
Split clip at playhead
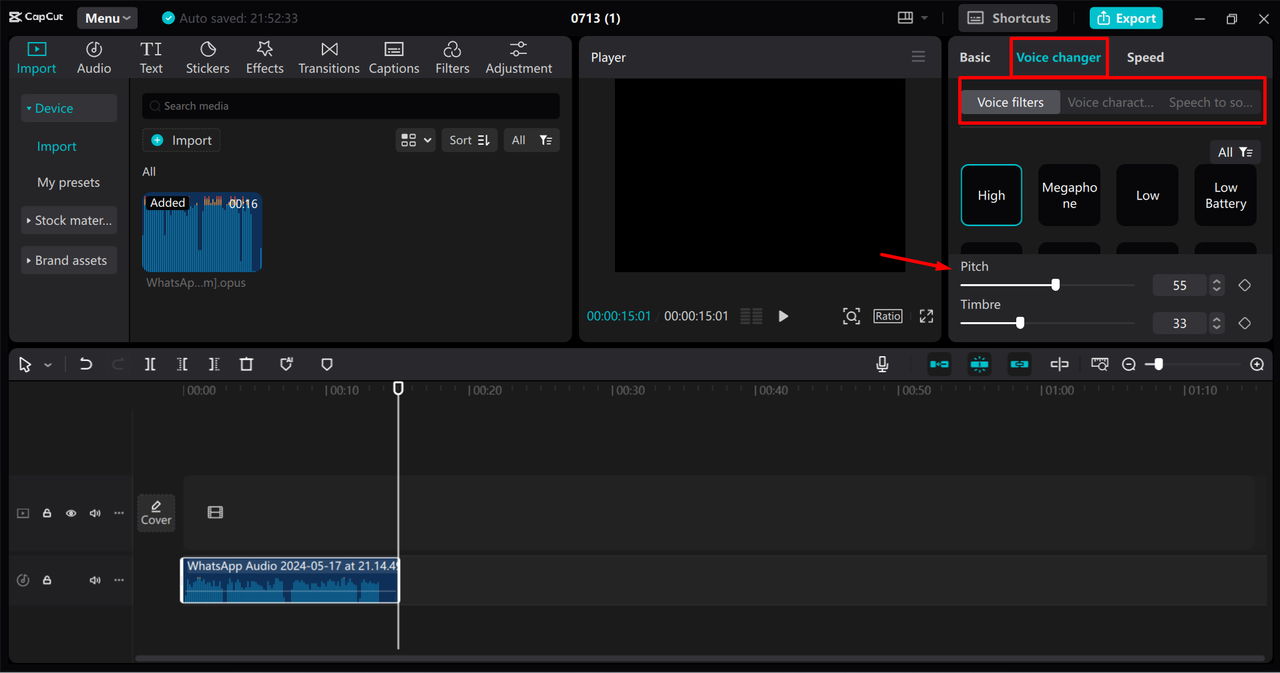click(x=150, y=365)
